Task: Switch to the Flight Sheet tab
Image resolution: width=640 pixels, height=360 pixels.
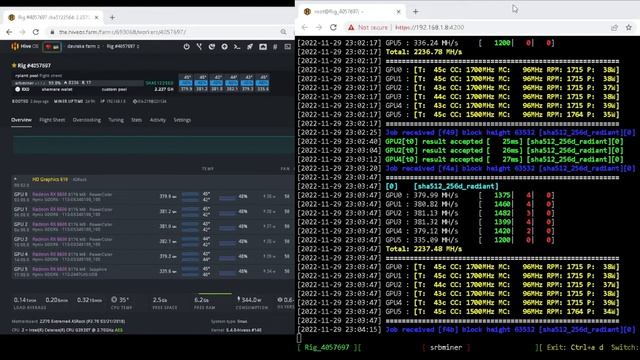Action: click(x=52, y=120)
